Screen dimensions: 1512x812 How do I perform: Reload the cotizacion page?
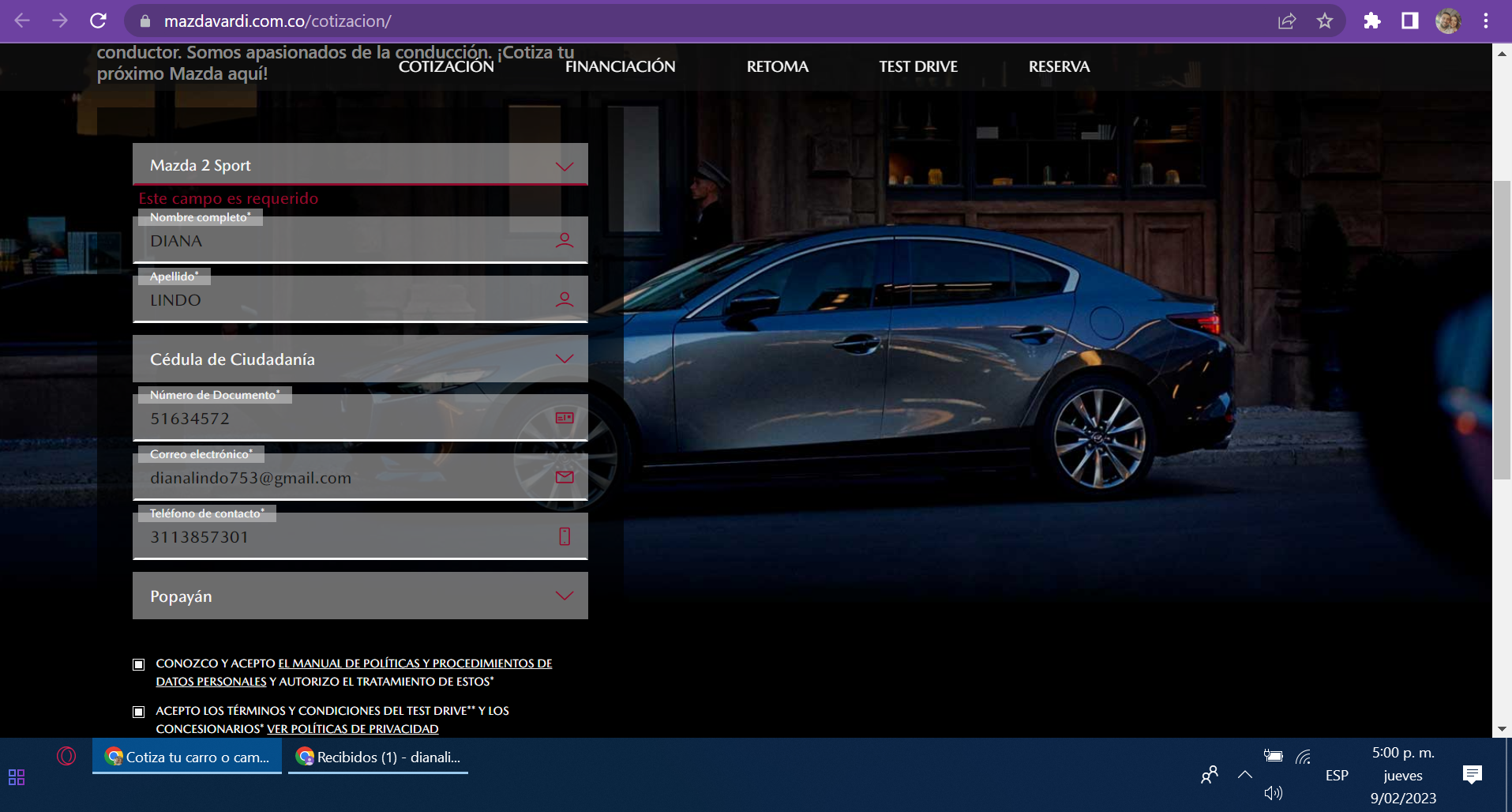[x=98, y=21]
